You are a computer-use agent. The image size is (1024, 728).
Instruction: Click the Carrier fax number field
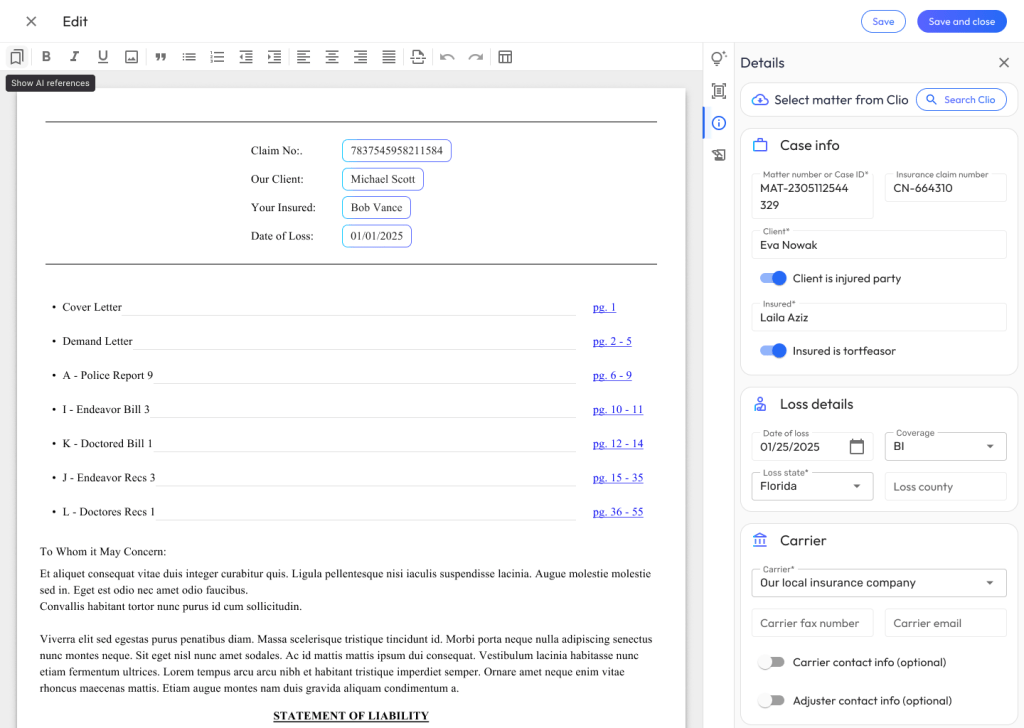811,623
